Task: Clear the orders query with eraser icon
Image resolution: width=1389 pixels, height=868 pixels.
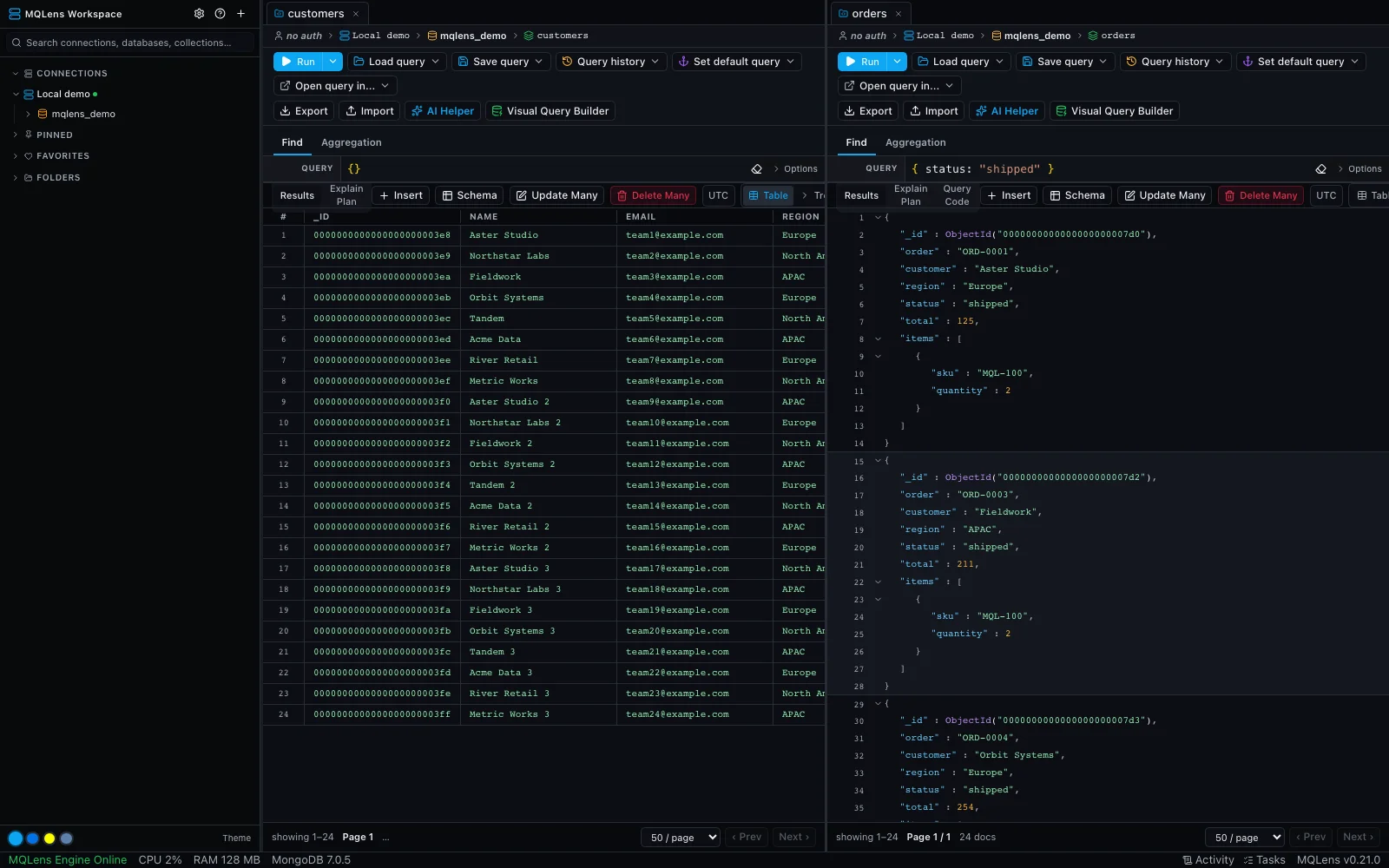Action: point(1320,169)
